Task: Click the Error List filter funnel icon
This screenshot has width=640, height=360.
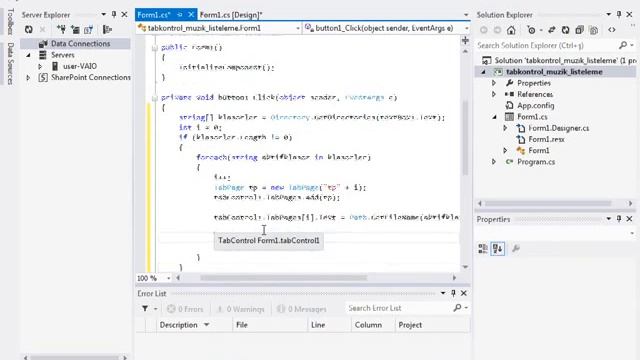Action: tap(145, 309)
